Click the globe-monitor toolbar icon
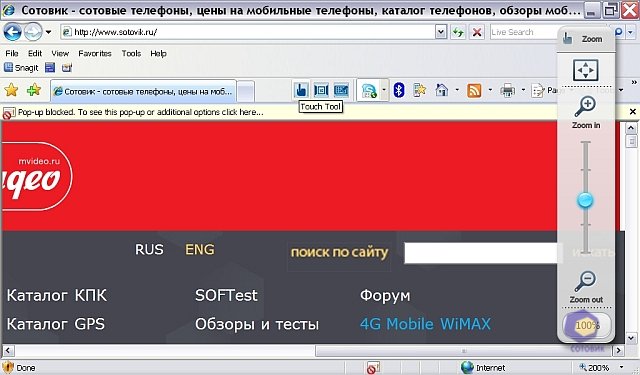This screenshot has height=375, width=640. click(x=369, y=90)
